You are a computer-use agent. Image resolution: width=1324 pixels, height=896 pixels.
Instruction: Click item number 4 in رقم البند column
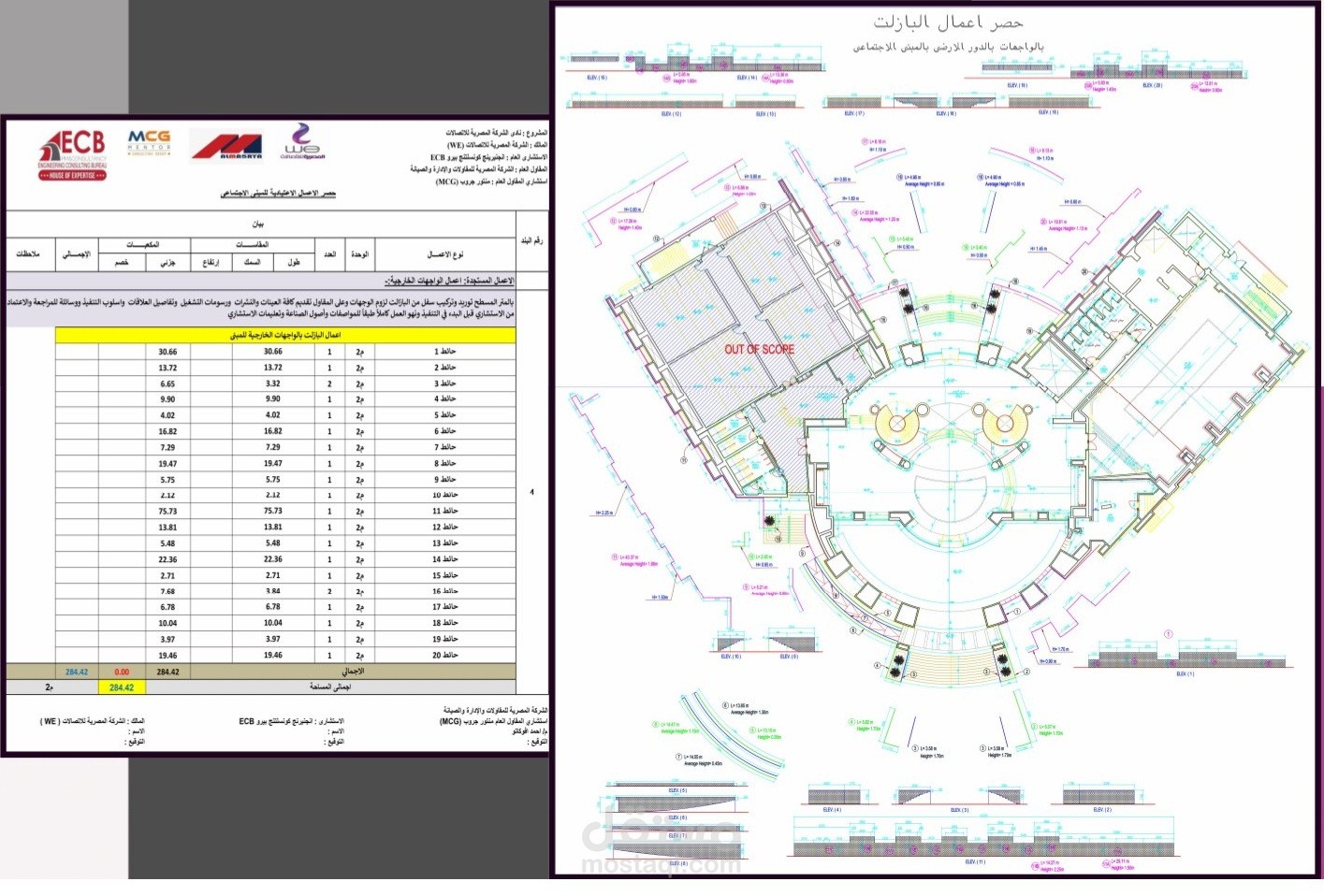(x=532, y=492)
